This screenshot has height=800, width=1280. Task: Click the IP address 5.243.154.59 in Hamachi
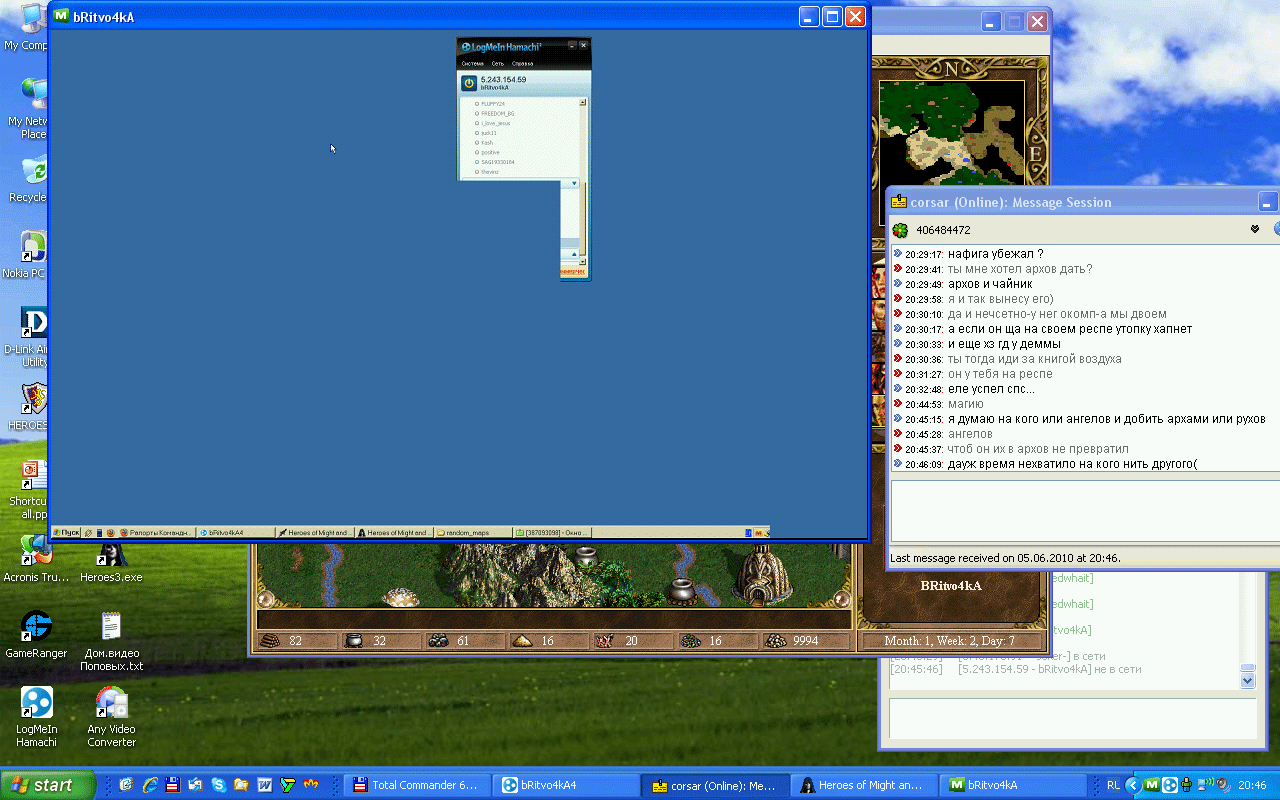click(x=503, y=79)
